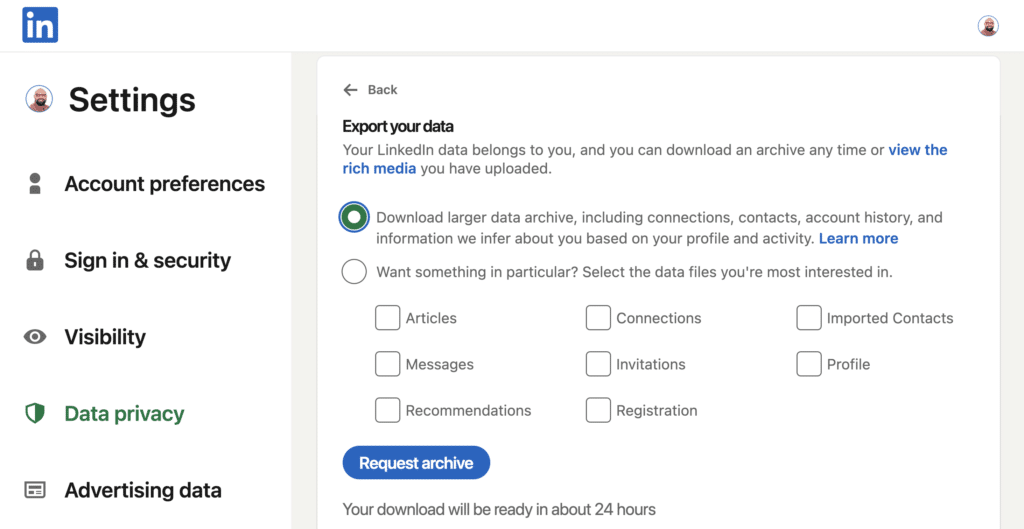
Task: Click the Account preferences person icon
Action: (x=35, y=184)
